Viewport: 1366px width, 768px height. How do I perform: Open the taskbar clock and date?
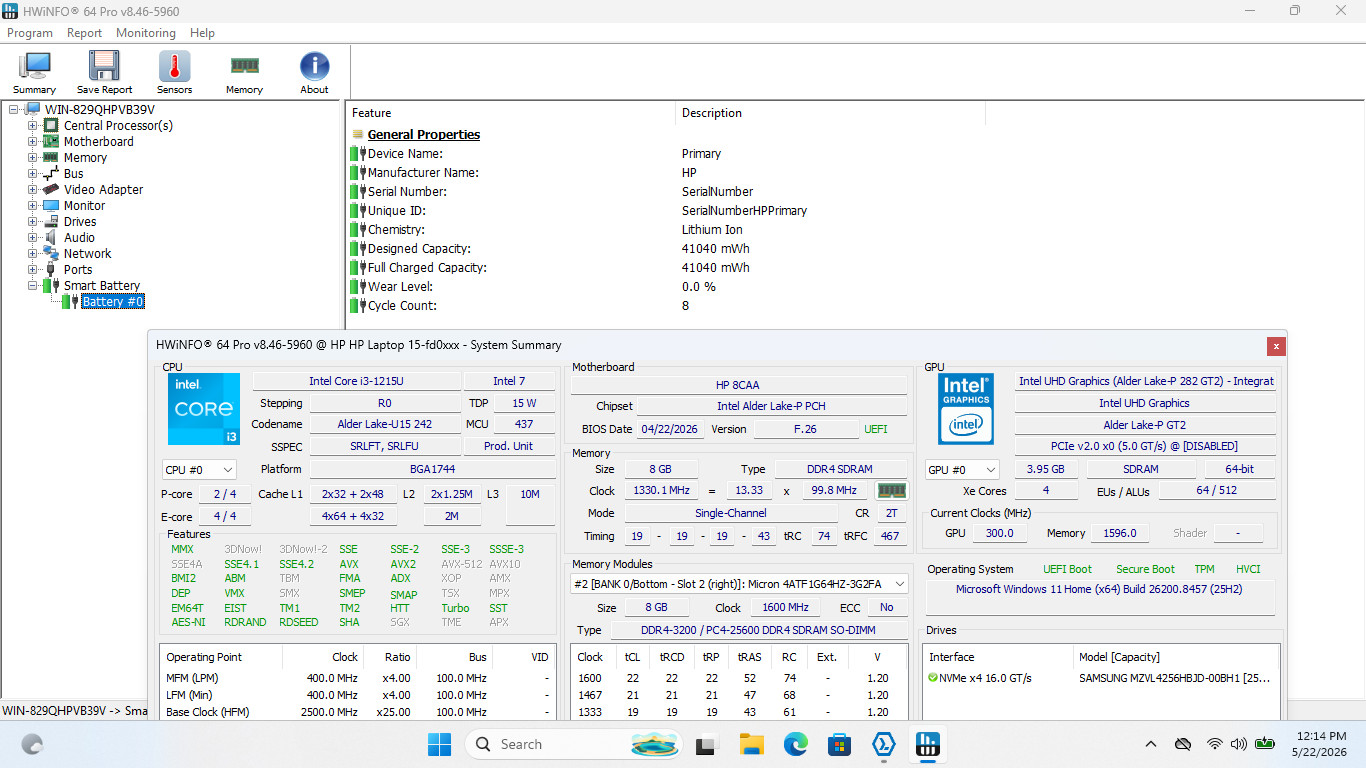click(1319, 744)
